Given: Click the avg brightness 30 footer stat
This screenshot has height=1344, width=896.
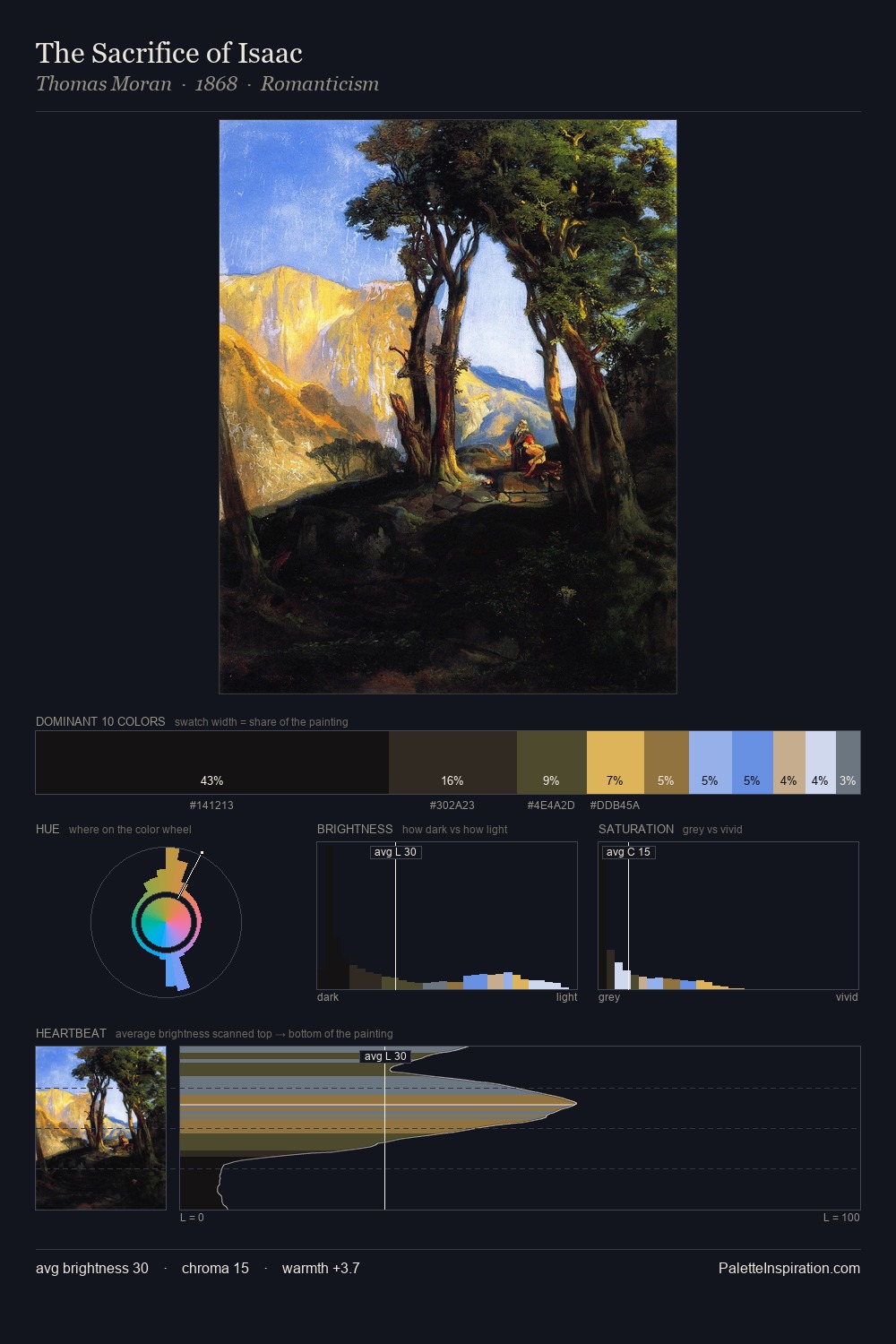Looking at the screenshot, I should pyautogui.click(x=92, y=1268).
